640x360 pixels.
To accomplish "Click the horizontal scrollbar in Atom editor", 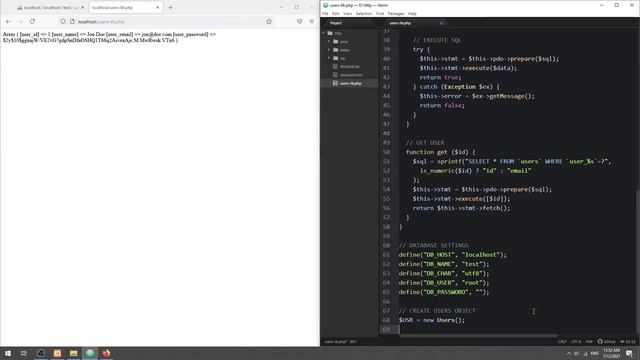I will (x=478, y=336).
